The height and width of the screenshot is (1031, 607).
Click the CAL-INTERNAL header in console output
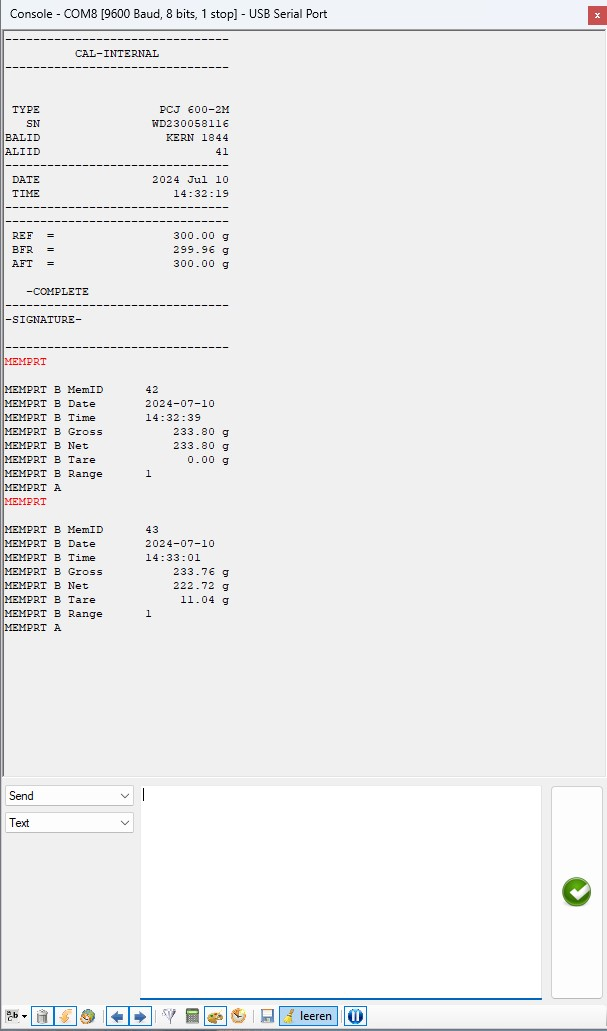tap(116, 54)
